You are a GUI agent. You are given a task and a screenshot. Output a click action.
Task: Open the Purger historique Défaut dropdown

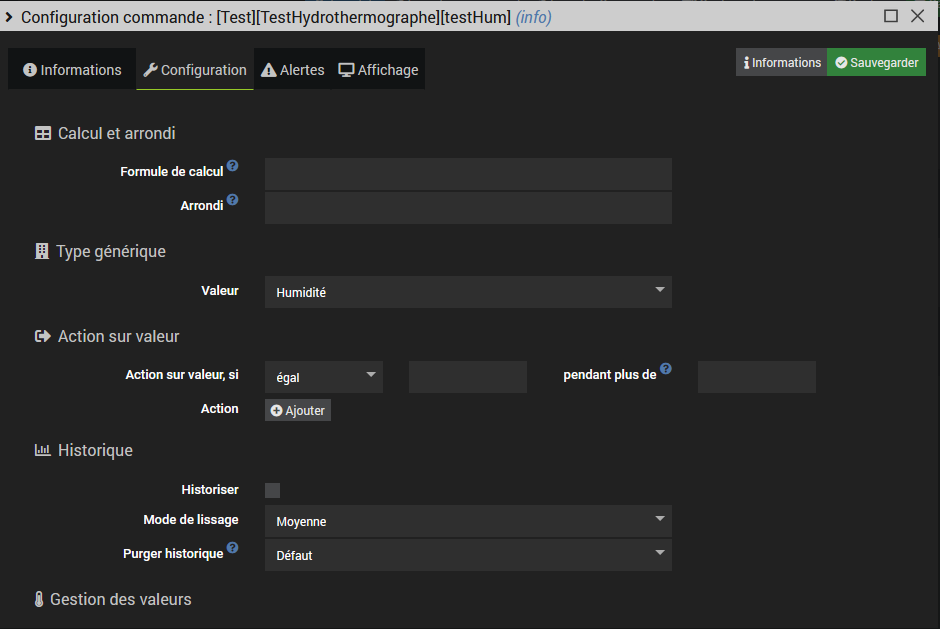click(x=468, y=555)
